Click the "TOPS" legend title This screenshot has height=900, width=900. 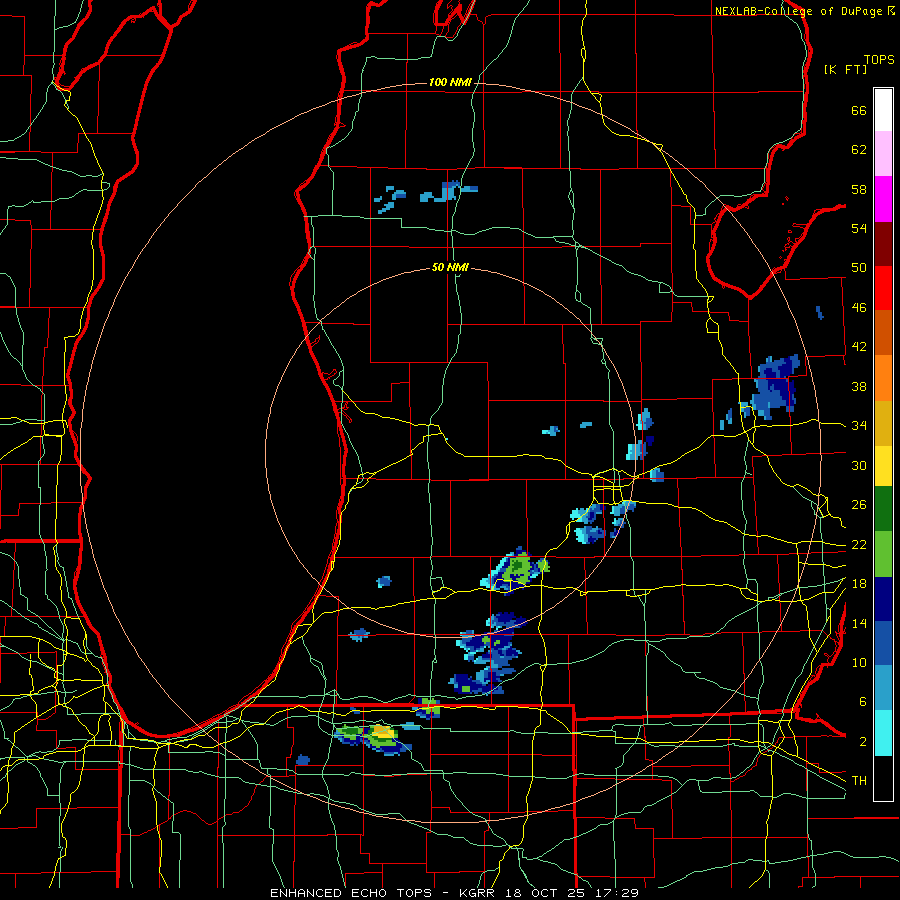[x=879, y=60]
